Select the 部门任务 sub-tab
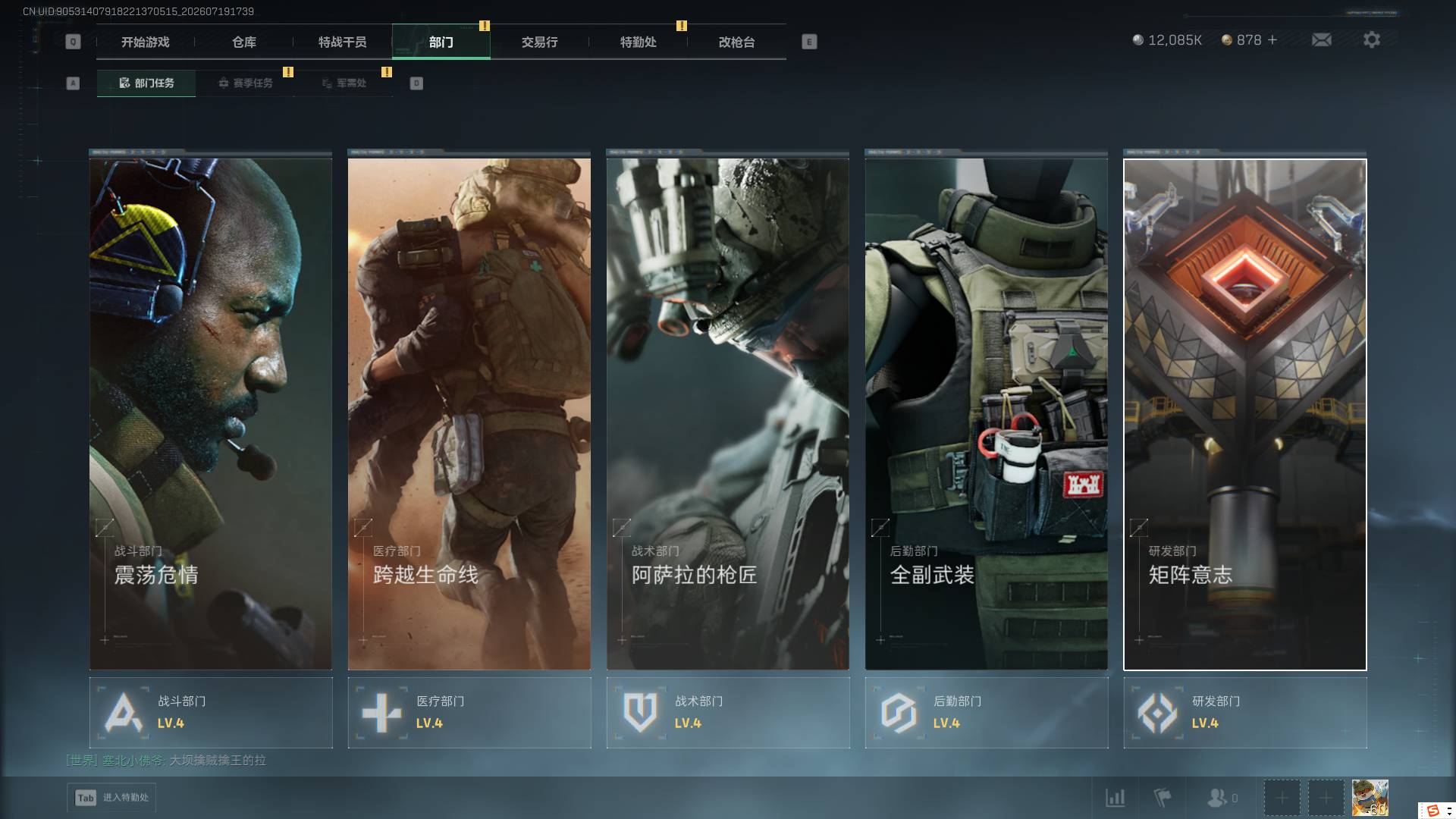This screenshot has width=1456, height=819. coord(146,83)
